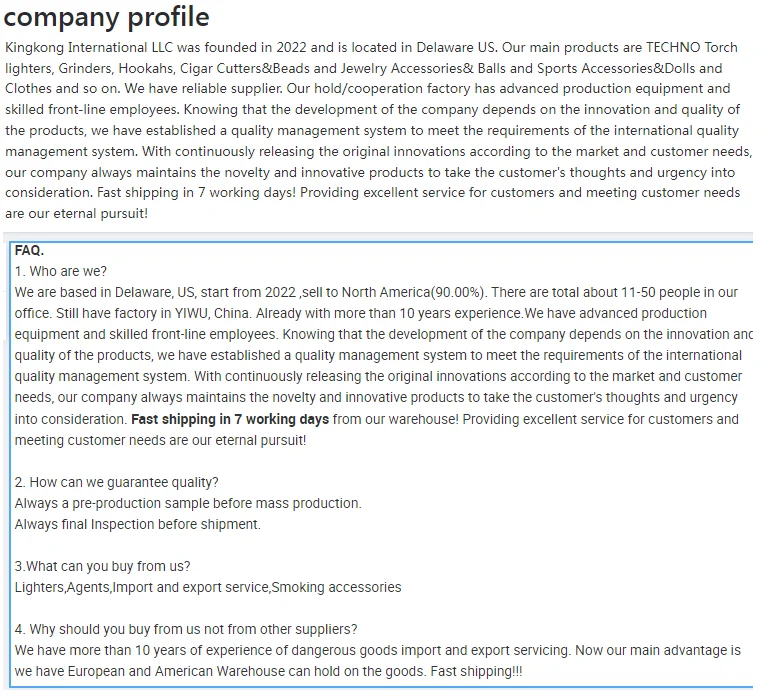This screenshot has width=770, height=697.
Task: Click "3.What can you buy from us?" question
Action: 102,566
